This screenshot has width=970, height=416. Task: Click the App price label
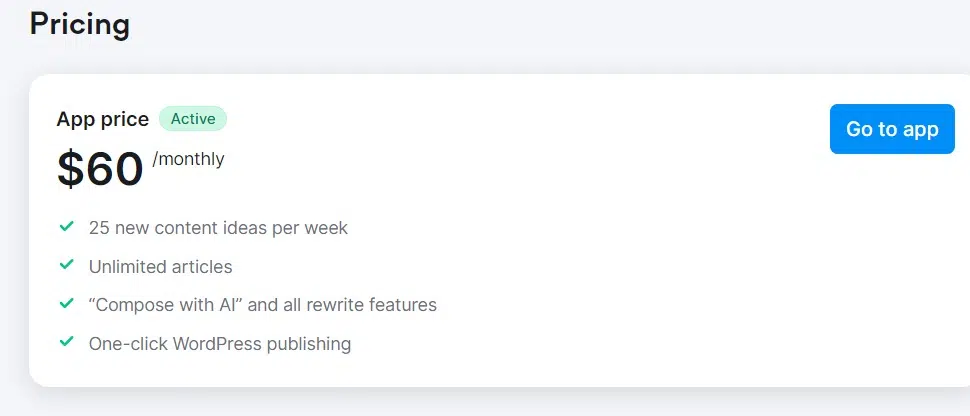[x=102, y=119]
